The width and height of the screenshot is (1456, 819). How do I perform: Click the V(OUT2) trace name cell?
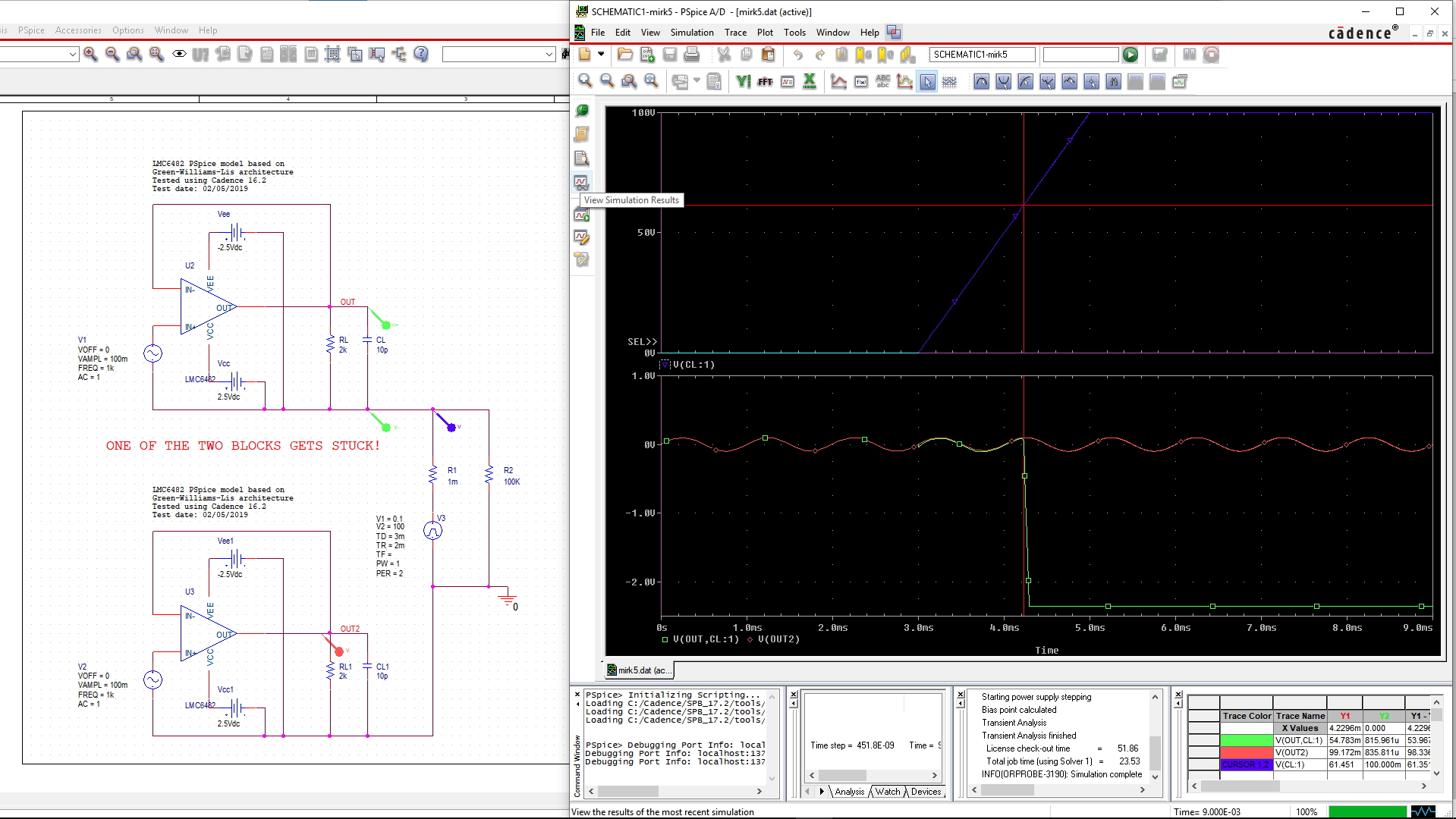[1300, 752]
